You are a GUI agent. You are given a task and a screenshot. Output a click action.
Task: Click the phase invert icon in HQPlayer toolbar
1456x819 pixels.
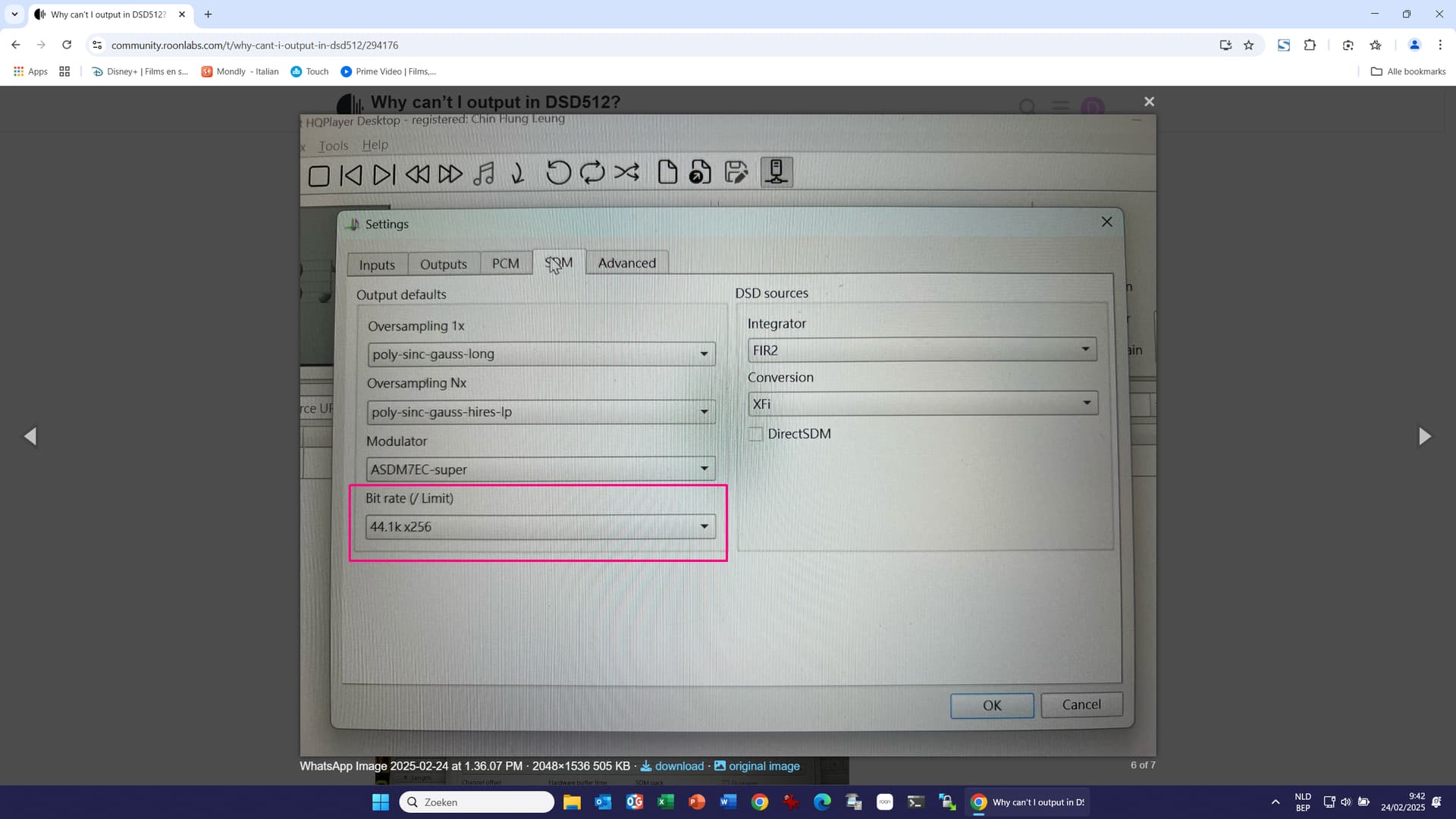518,174
